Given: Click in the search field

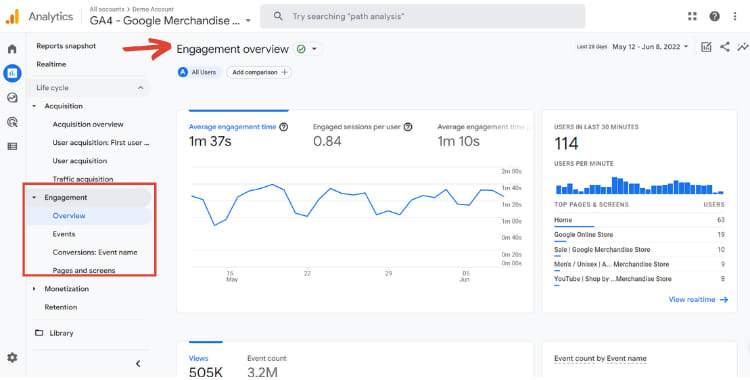Looking at the screenshot, I should (x=422, y=16).
